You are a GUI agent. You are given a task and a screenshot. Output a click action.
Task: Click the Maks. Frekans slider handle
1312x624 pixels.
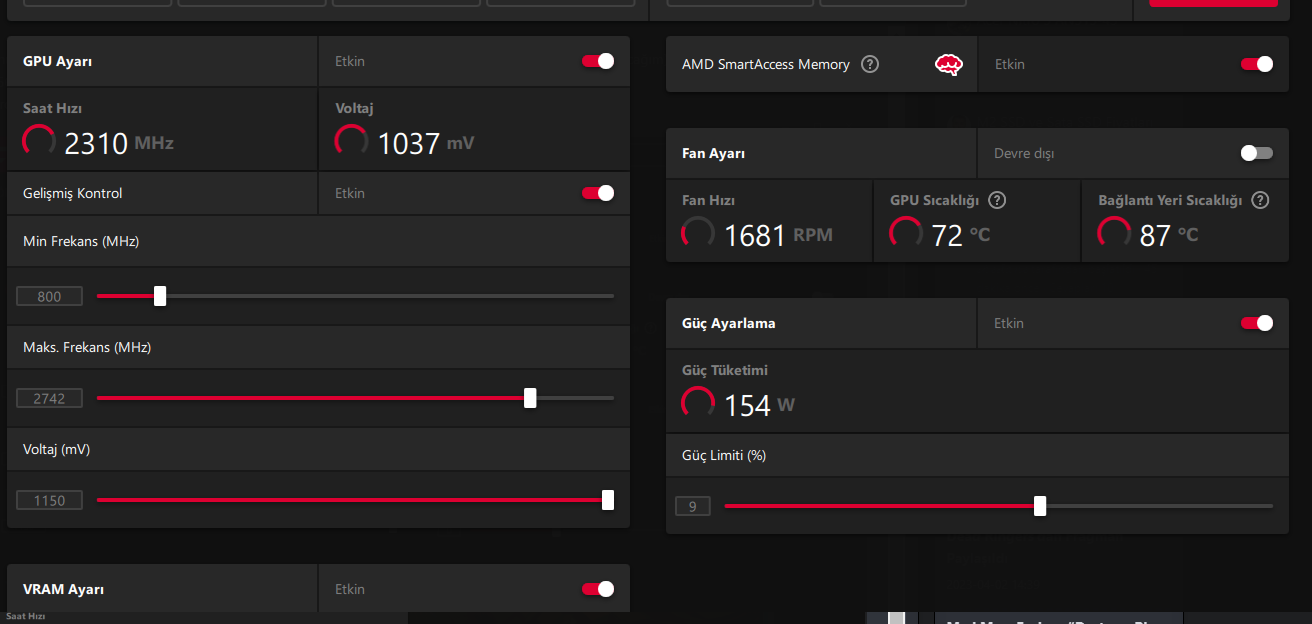click(x=530, y=398)
